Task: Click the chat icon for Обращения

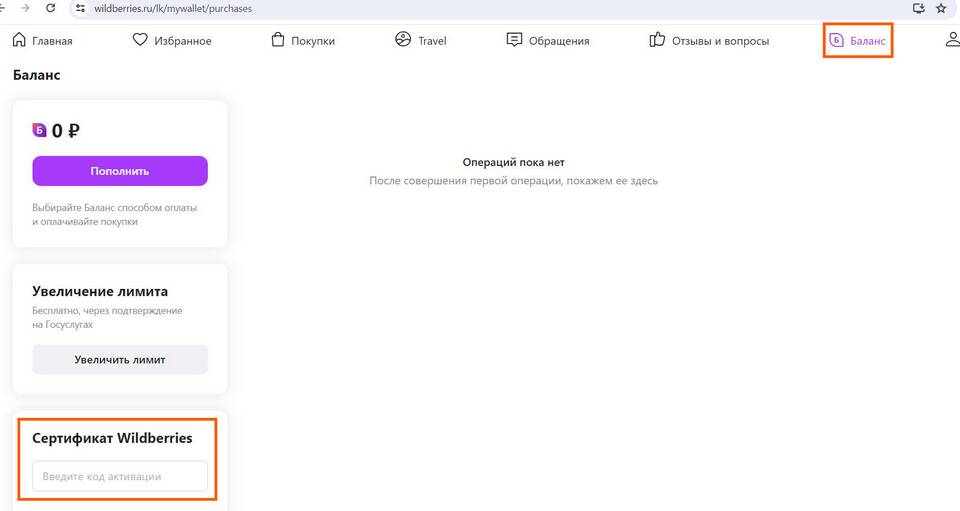Action: (514, 40)
